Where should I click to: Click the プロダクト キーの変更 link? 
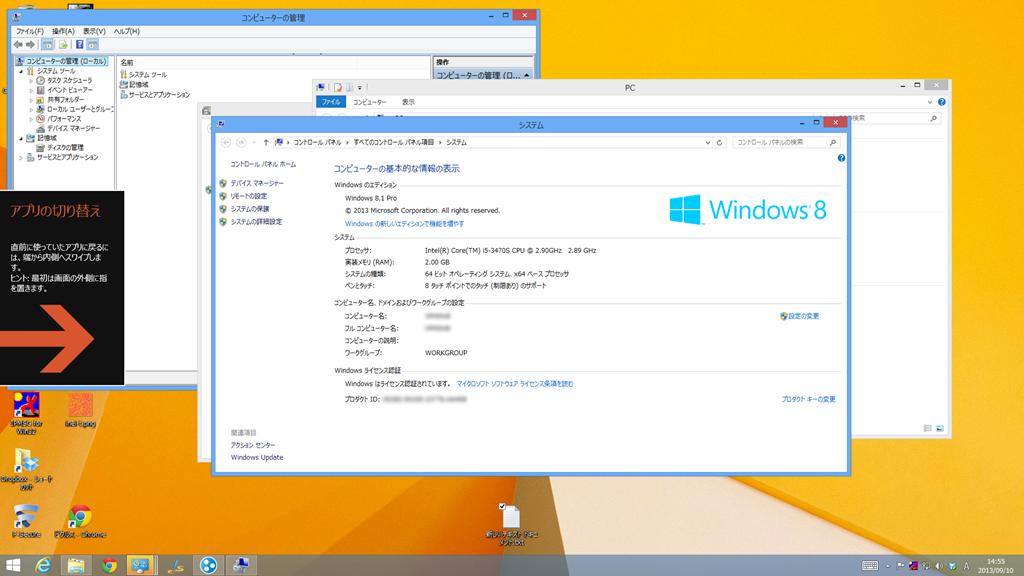coord(808,399)
